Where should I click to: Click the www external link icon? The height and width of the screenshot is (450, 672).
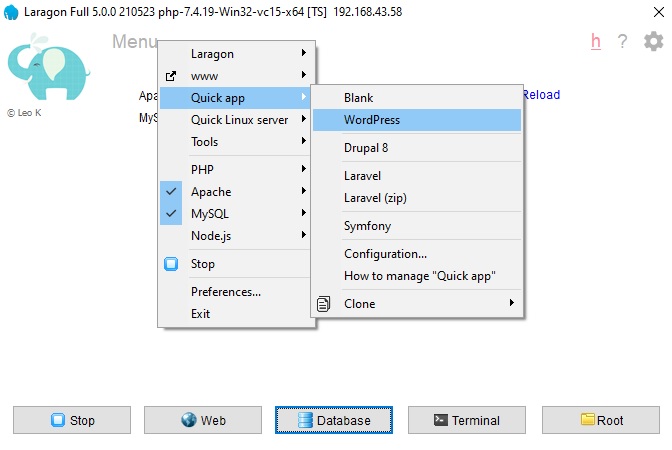[x=171, y=76]
